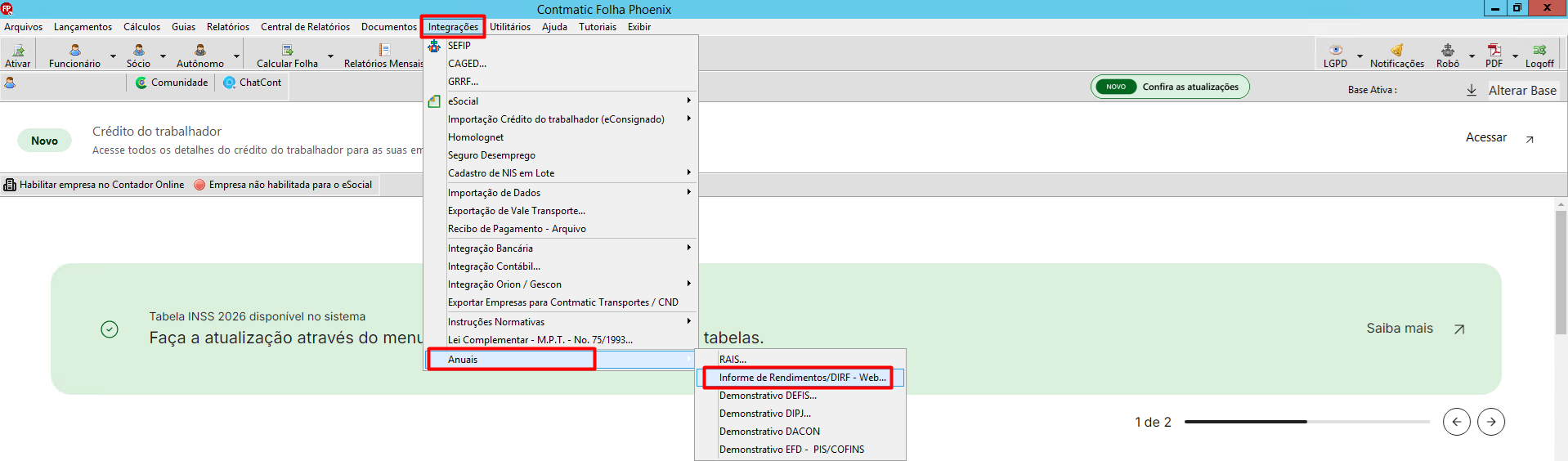Click the Ativar toolbar icon
1568x461 pixels.
coord(18,51)
